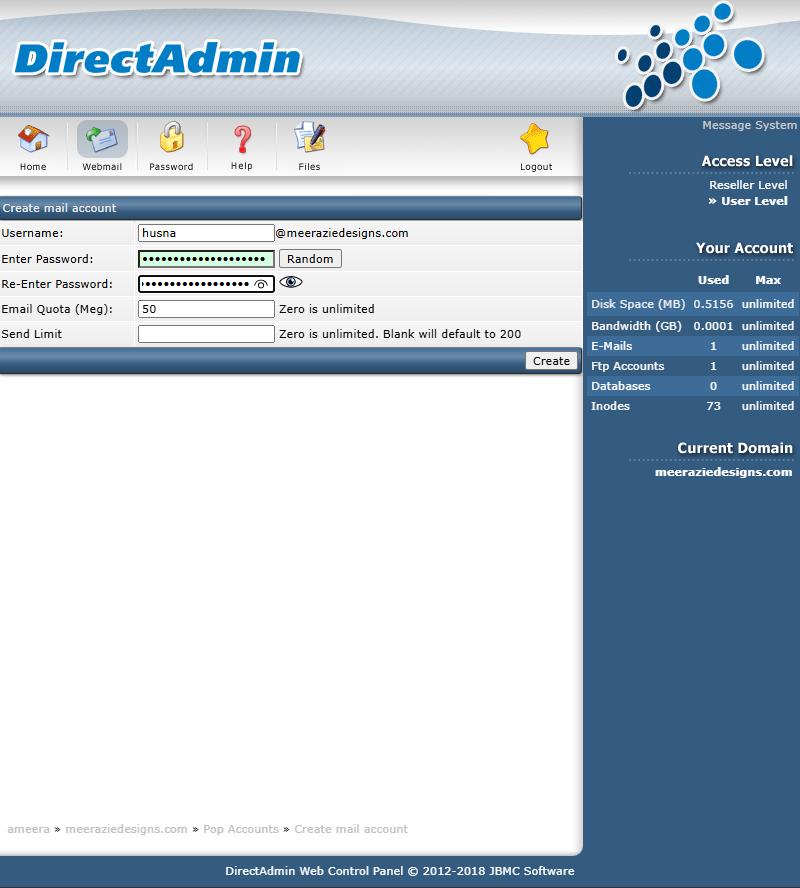
Task: Click the 'Blank will default to 200' hint
Action: click(x=452, y=334)
